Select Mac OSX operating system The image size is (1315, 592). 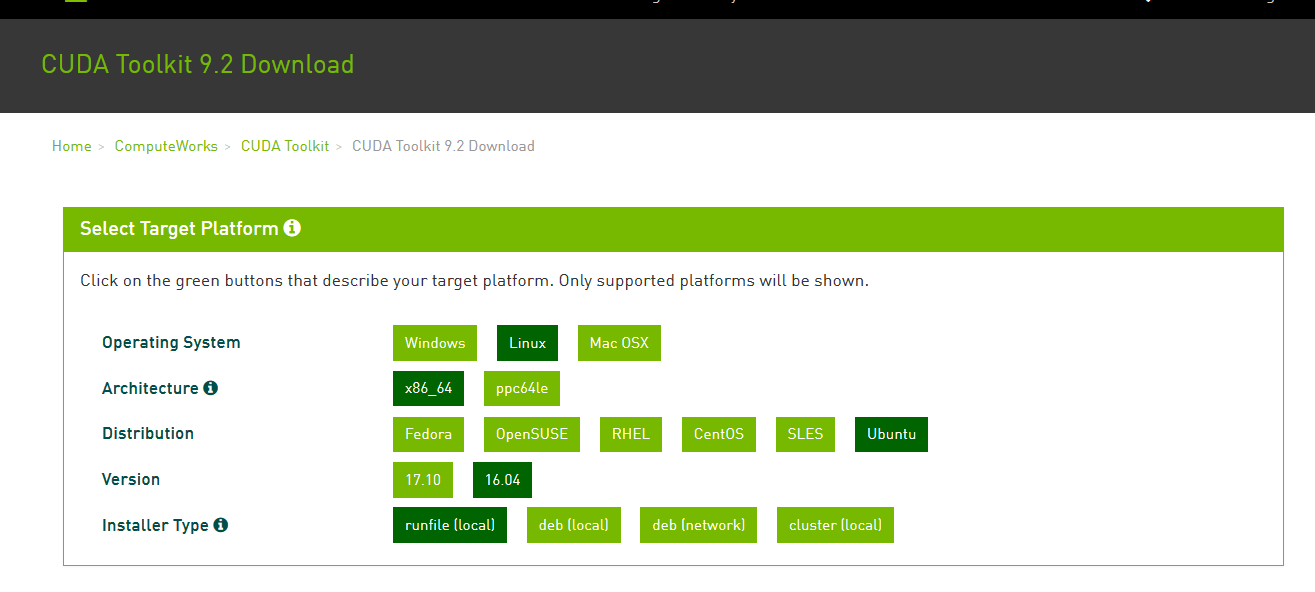tap(619, 343)
